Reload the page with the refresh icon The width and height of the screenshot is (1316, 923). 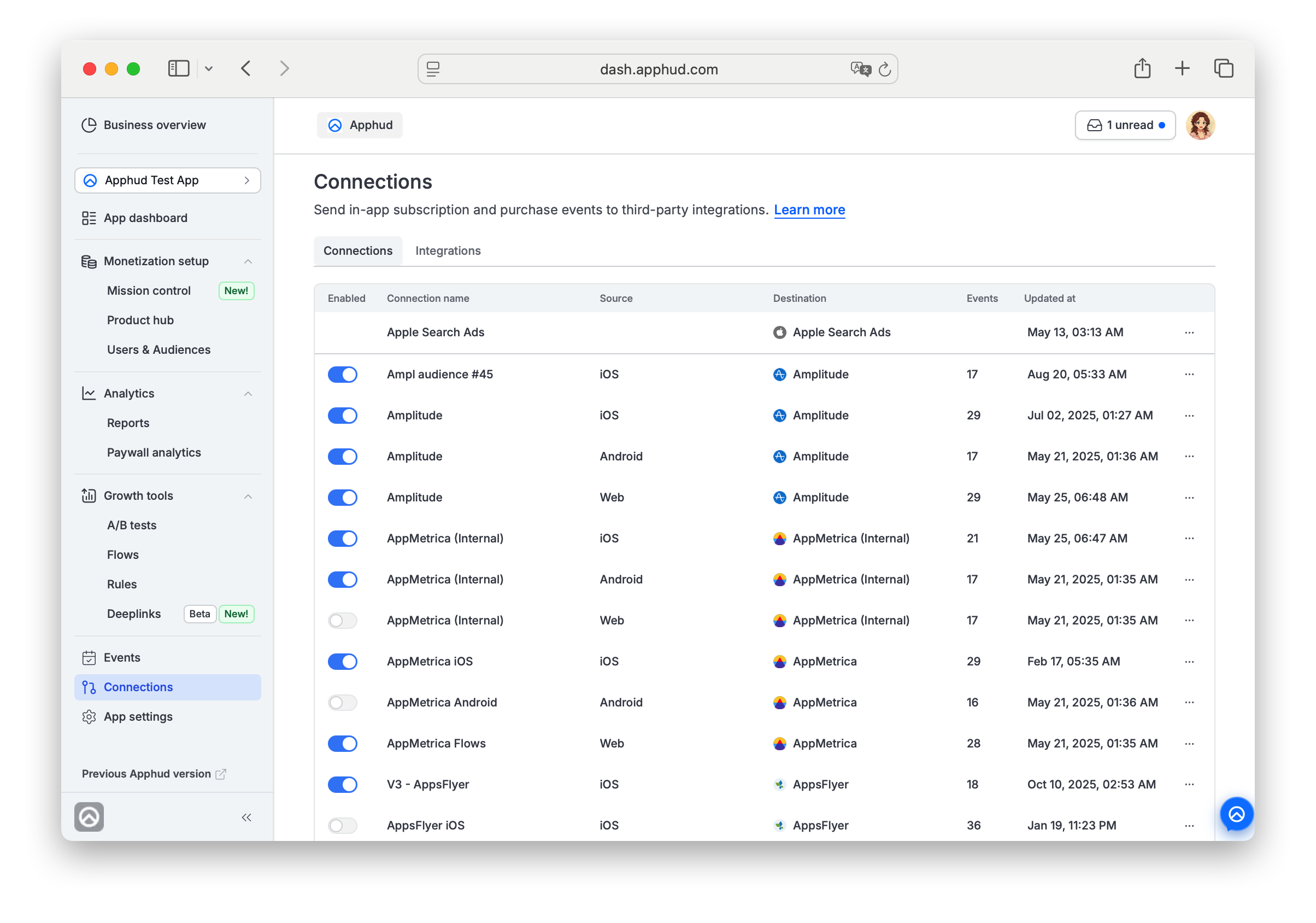[x=885, y=69]
